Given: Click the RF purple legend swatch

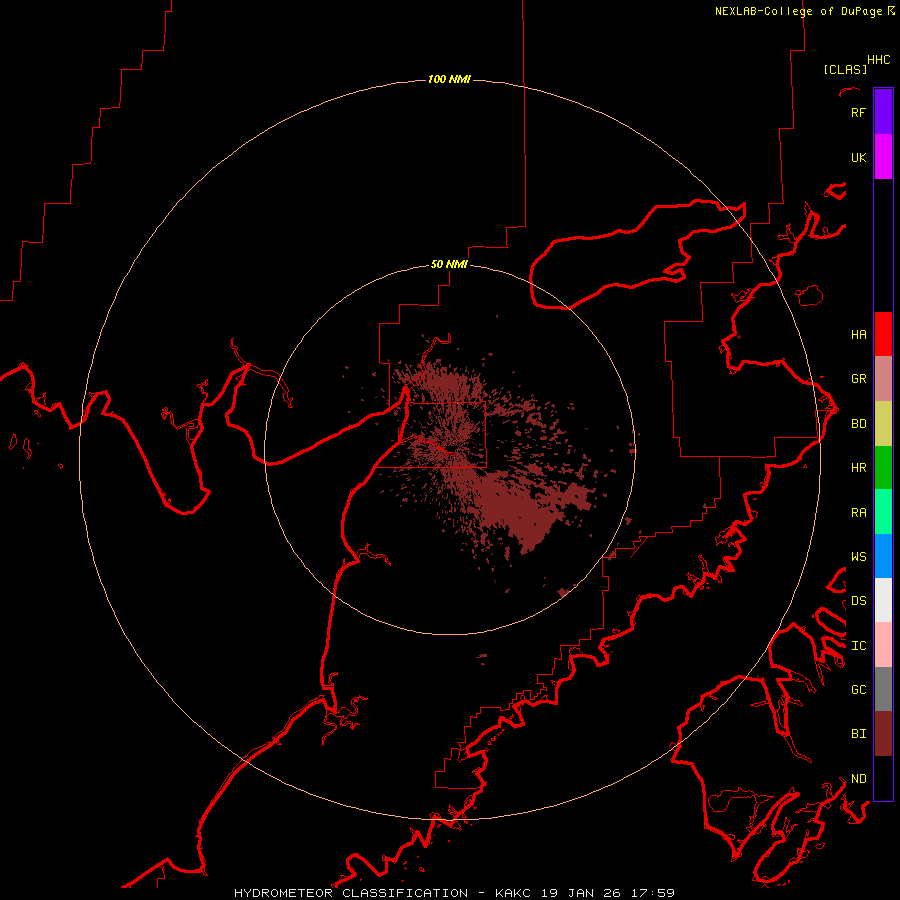Looking at the screenshot, I should [x=883, y=112].
